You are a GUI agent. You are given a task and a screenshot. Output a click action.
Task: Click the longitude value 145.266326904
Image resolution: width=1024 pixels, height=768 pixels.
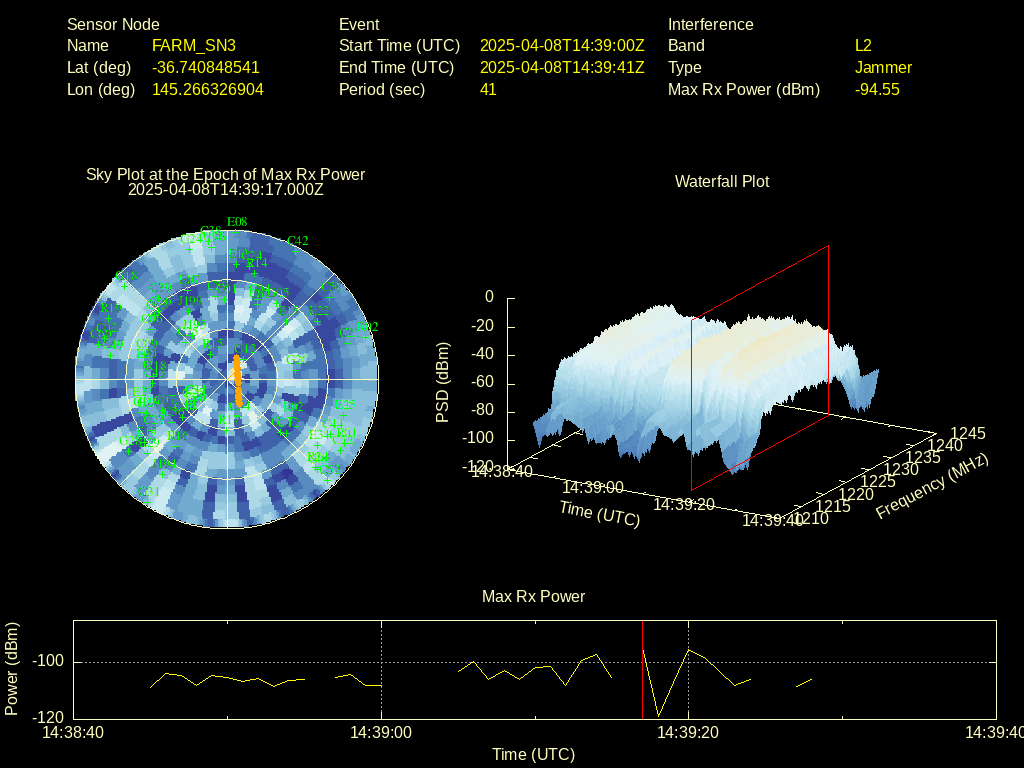tap(208, 90)
